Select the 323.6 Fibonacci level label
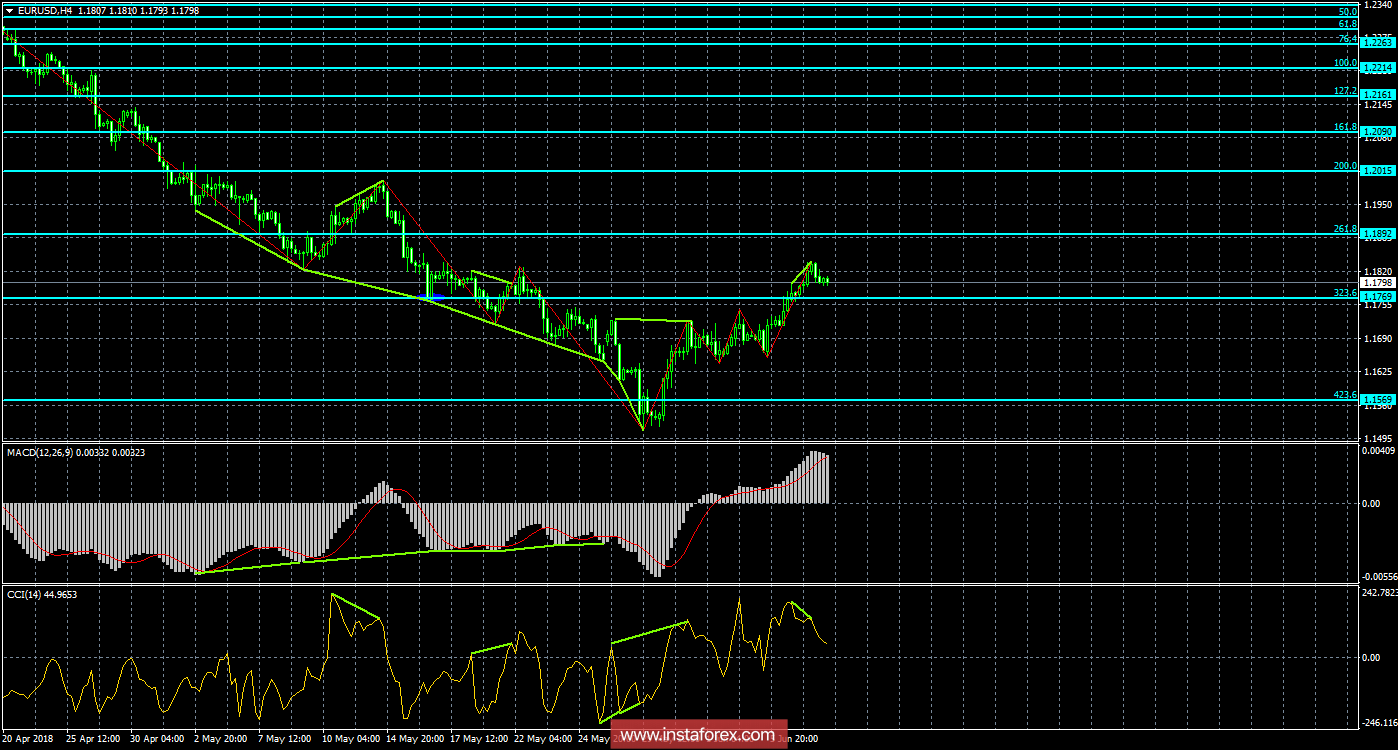Image resolution: width=1398 pixels, height=750 pixels. coord(1345,293)
